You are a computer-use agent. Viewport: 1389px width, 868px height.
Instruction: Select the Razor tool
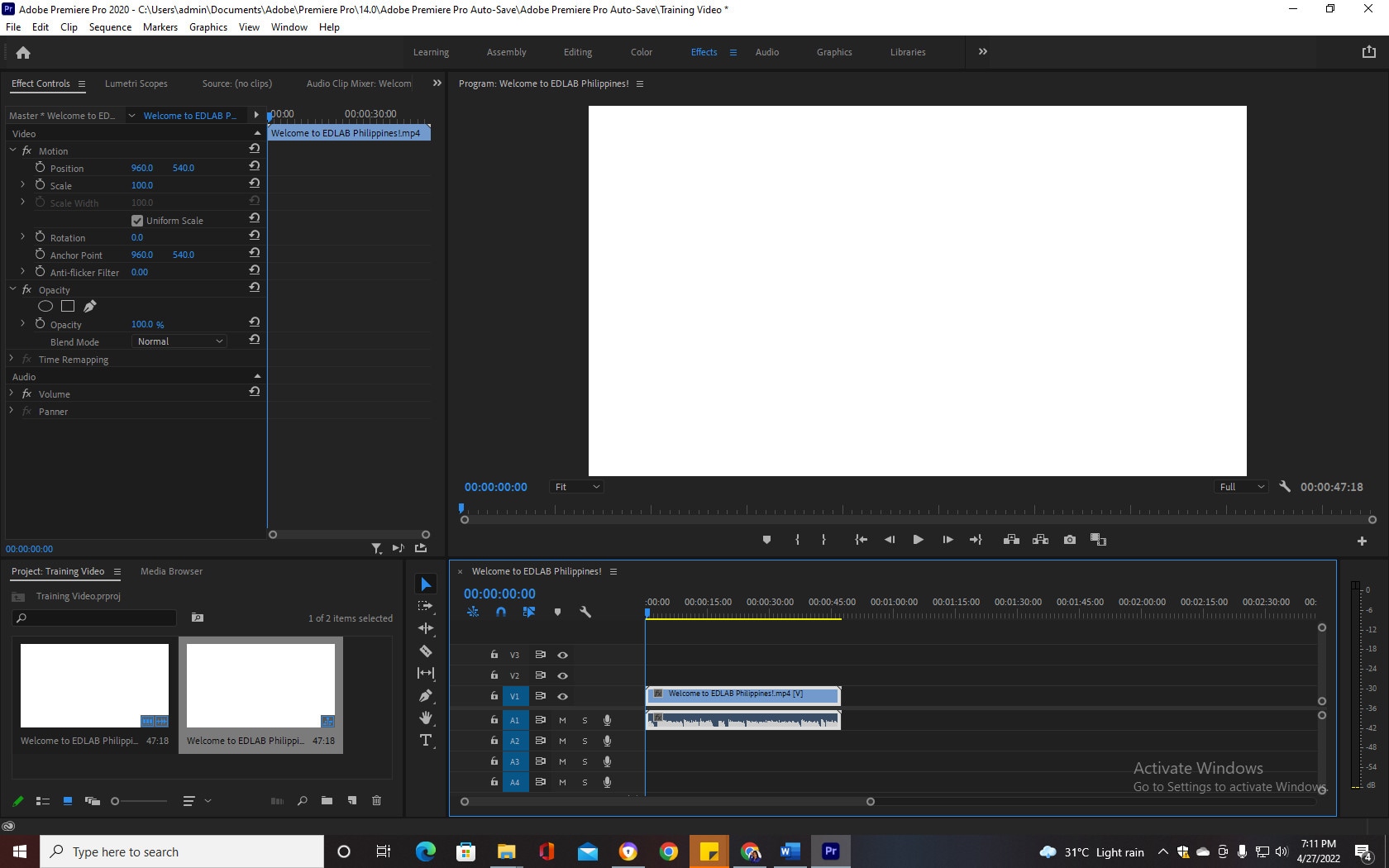[x=426, y=651]
